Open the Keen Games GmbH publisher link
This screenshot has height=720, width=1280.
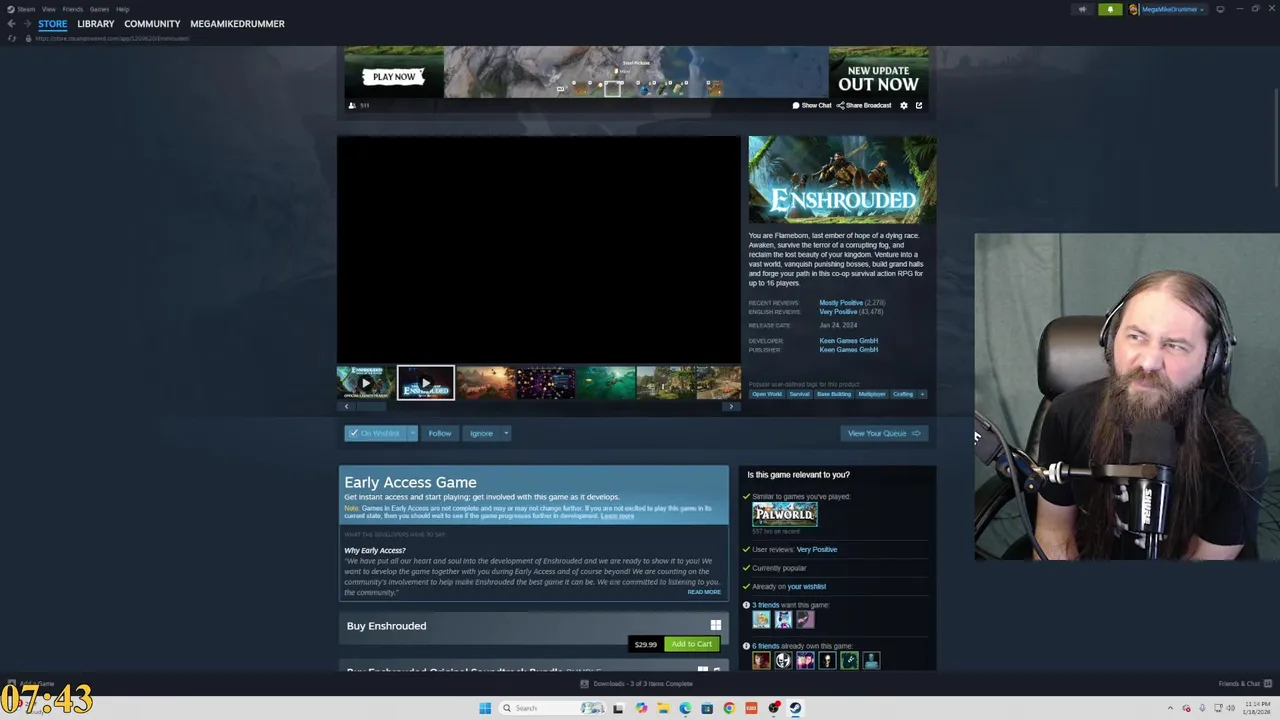[x=848, y=350]
